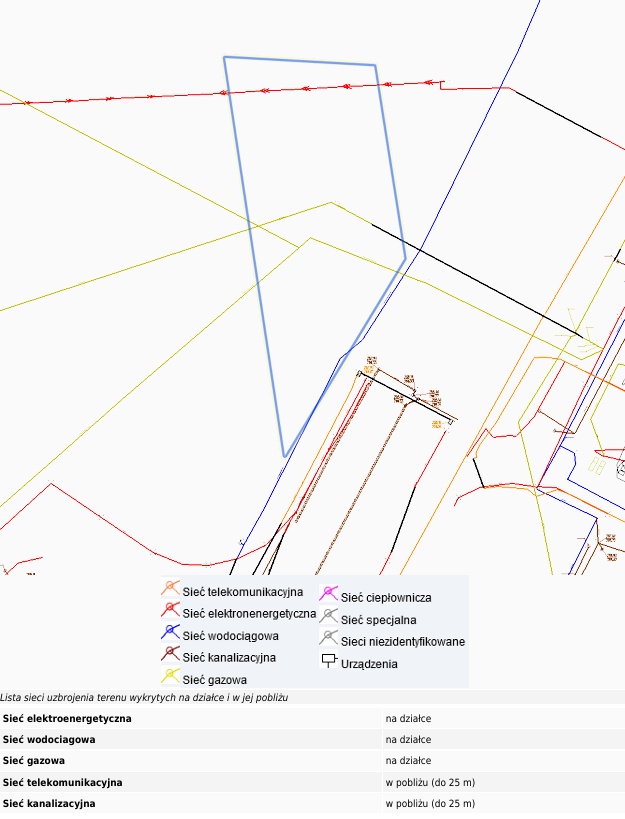625x819 pixels.
Task: Click the red electric power network legend icon
Action: pyautogui.click(x=170, y=611)
